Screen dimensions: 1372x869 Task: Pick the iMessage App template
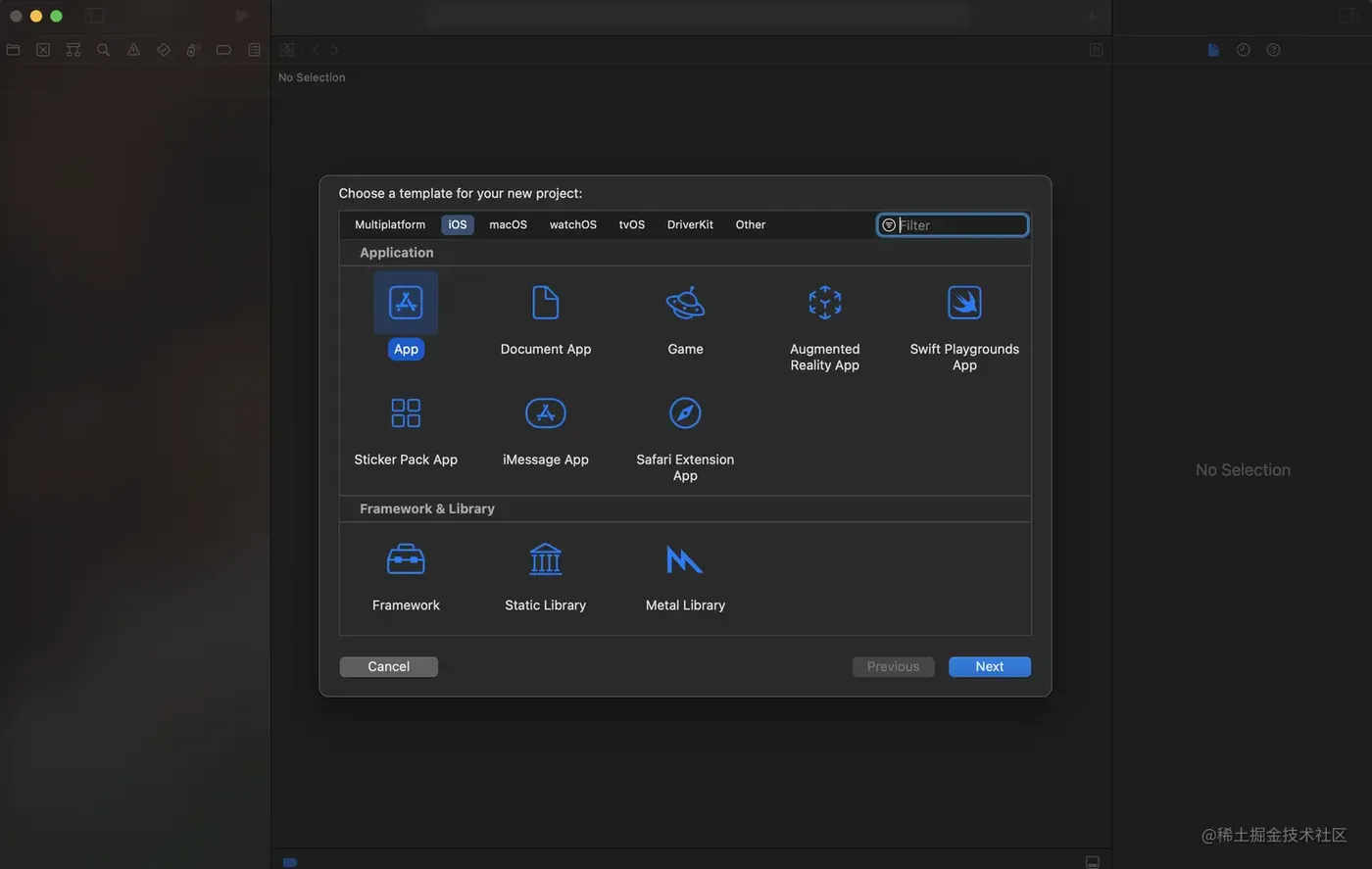[x=546, y=429]
